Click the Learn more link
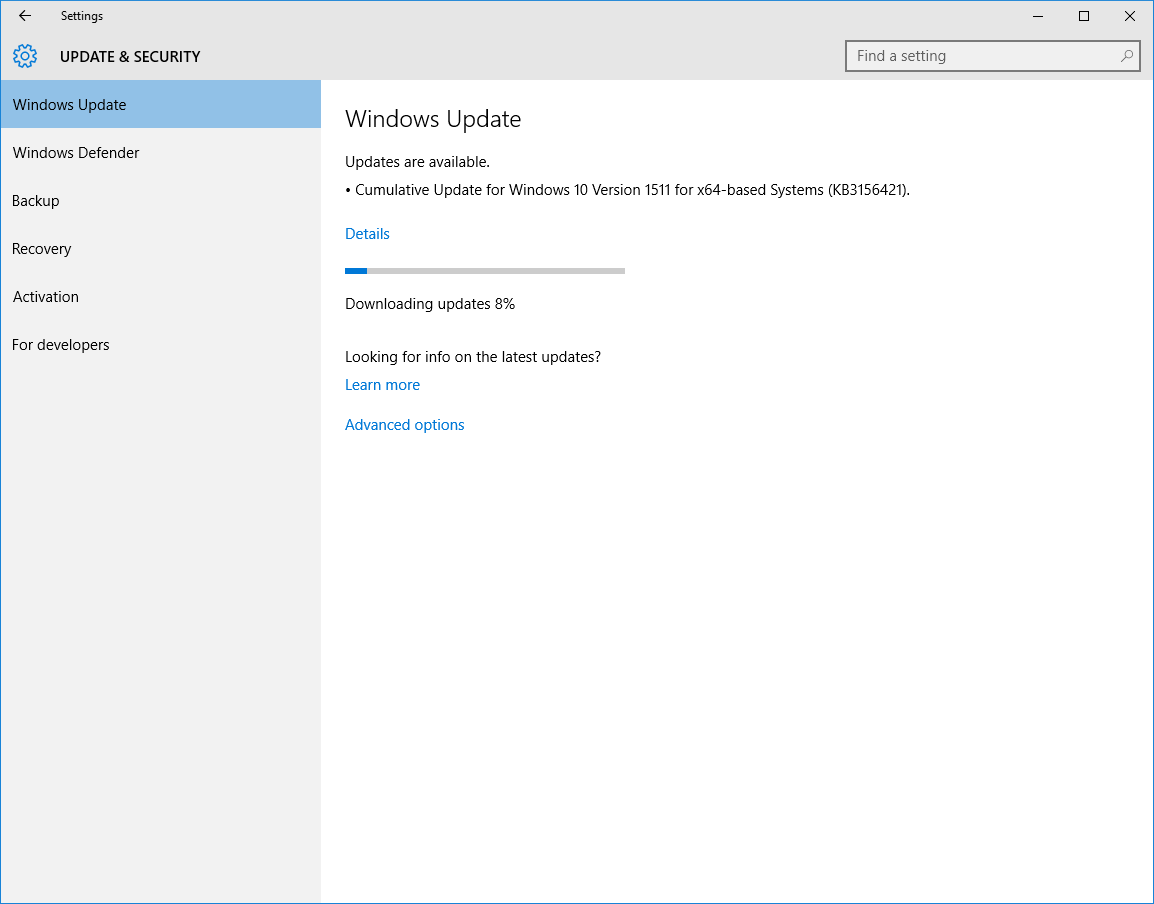Screen dimensions: 1154x904 click(x=382, y=385)
